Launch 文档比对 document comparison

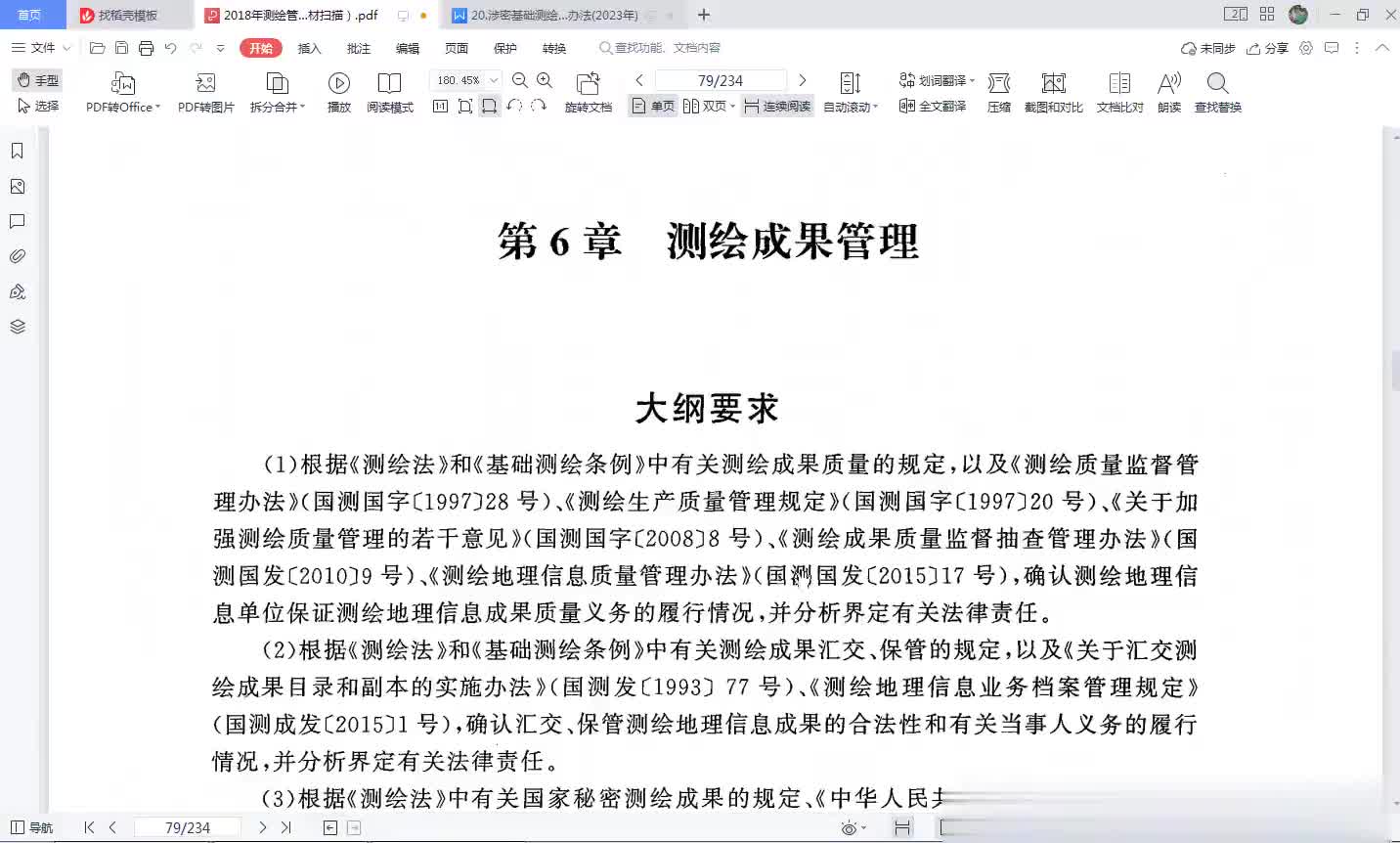coord(1119,84)
